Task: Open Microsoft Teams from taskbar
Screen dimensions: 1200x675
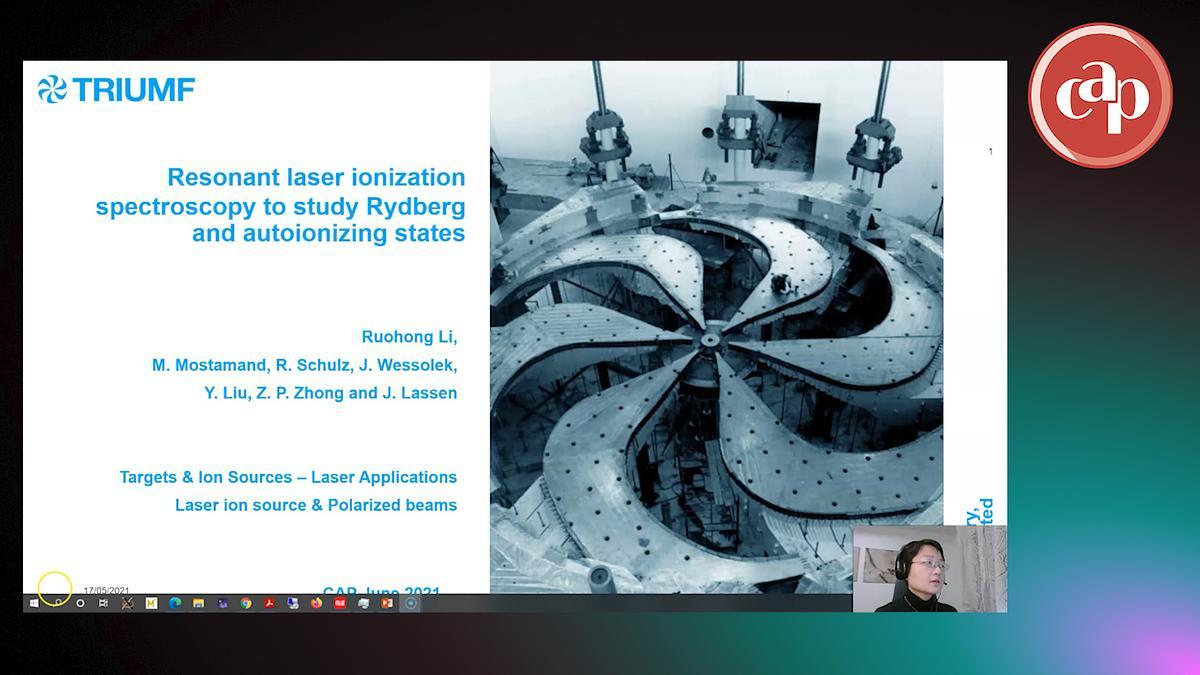Action: pos(222,603)
